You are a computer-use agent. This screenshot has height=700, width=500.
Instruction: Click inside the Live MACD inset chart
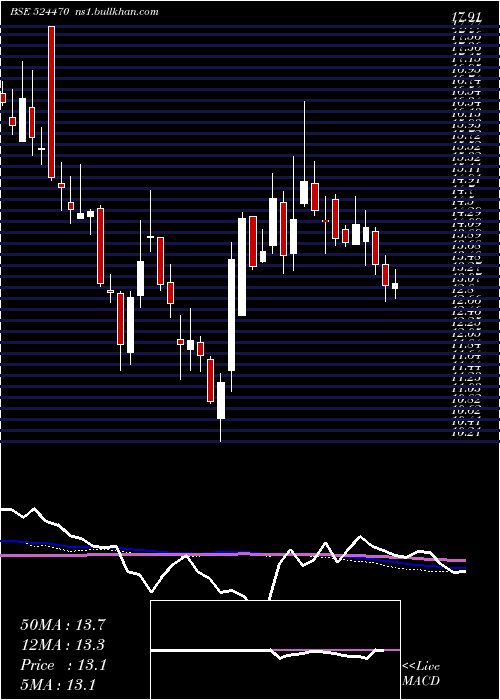[x=275, y=650]
